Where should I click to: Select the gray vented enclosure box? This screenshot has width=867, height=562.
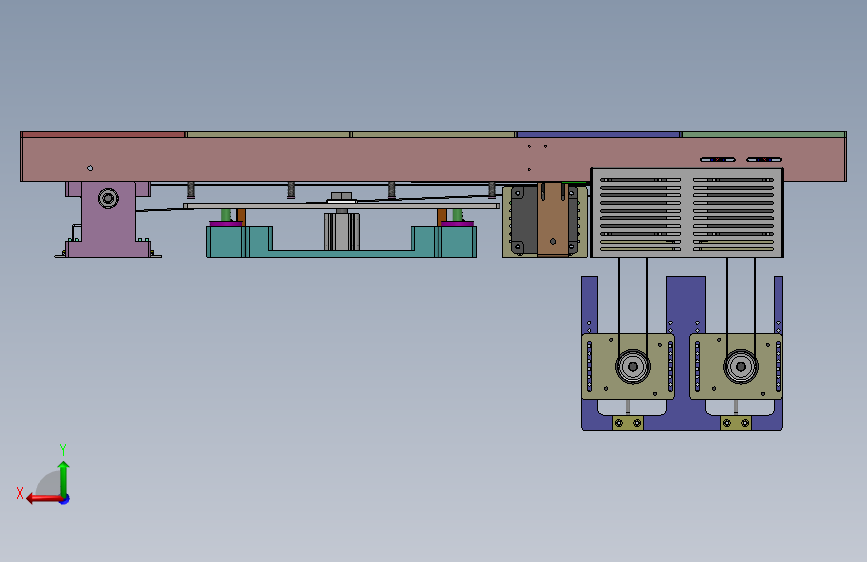pyautogui.click(x=687, y=213)
